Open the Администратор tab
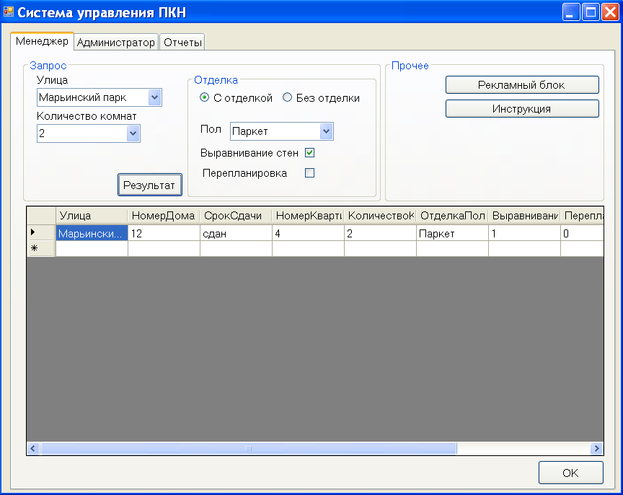 click(116, 42)
